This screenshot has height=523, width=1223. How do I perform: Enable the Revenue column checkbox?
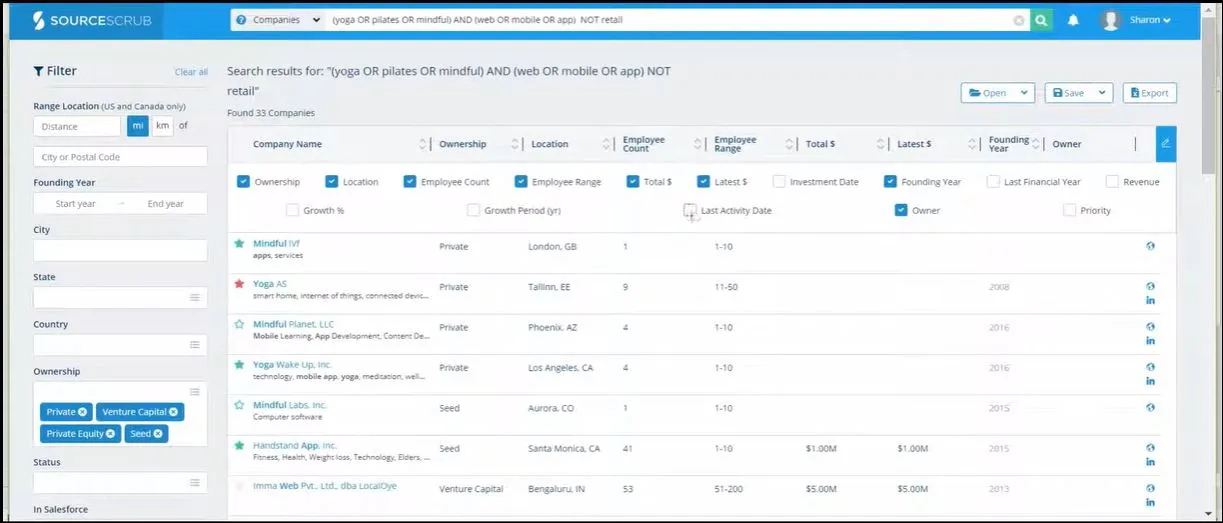1112,182
